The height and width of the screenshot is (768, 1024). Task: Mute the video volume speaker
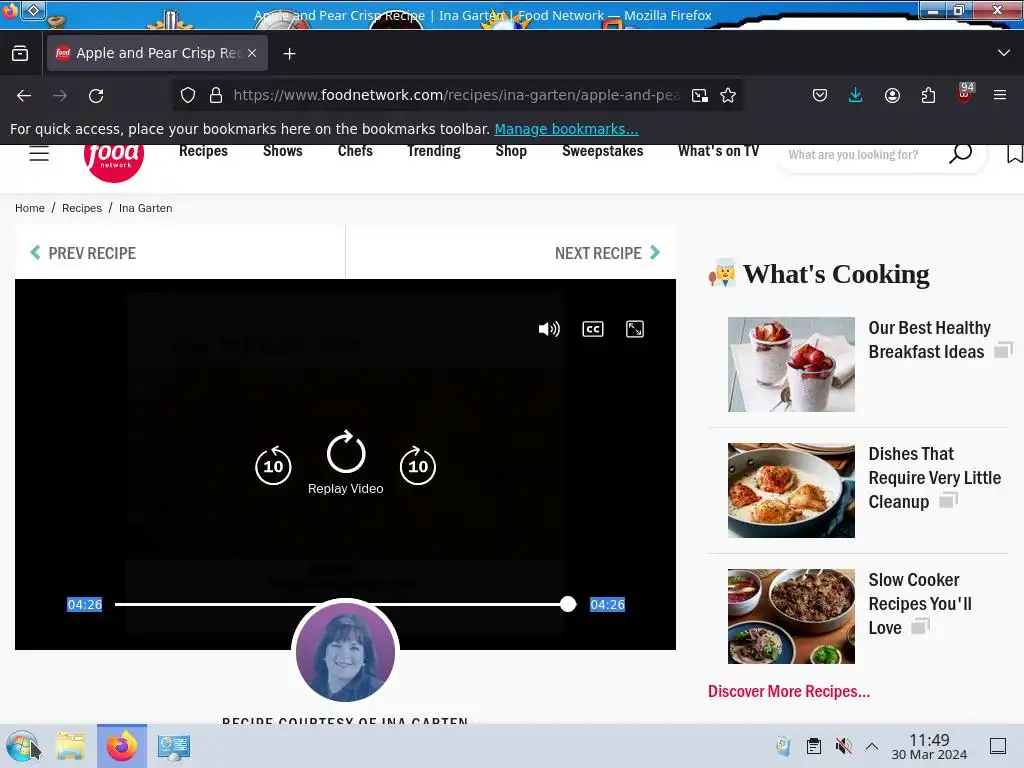click(x=549, y=329)
